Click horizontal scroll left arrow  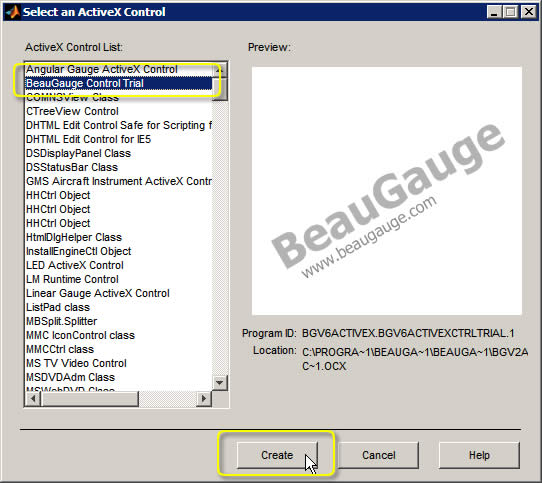tap(33, 399)
